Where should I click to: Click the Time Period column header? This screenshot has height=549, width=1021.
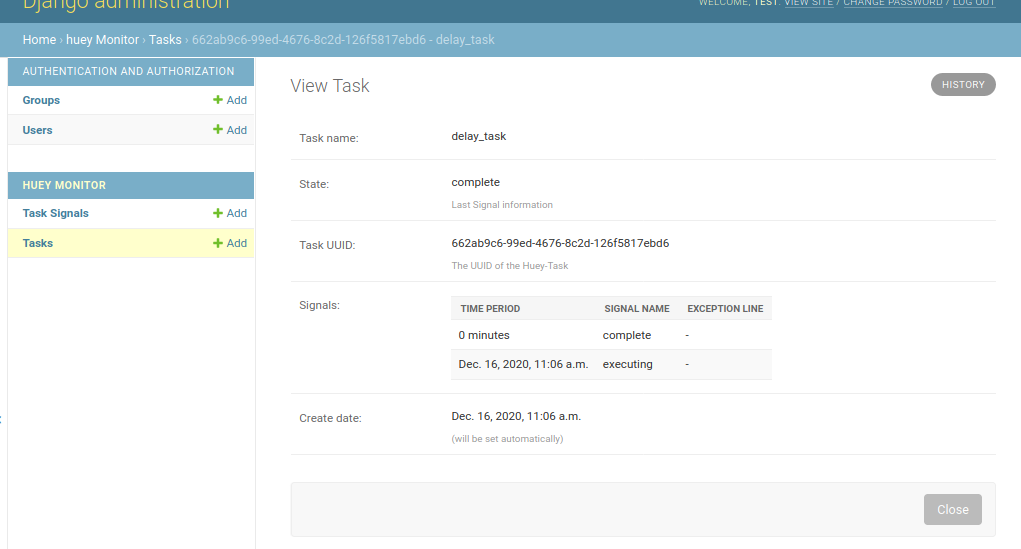coord(490,309)
